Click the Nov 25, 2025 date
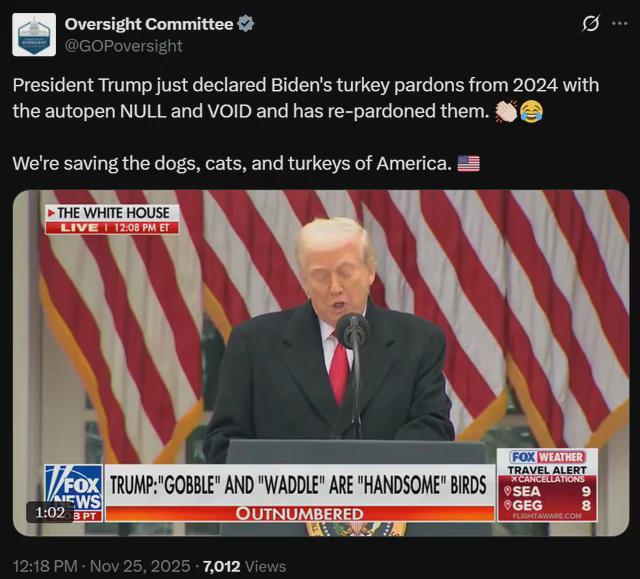 tap(140, 566)
